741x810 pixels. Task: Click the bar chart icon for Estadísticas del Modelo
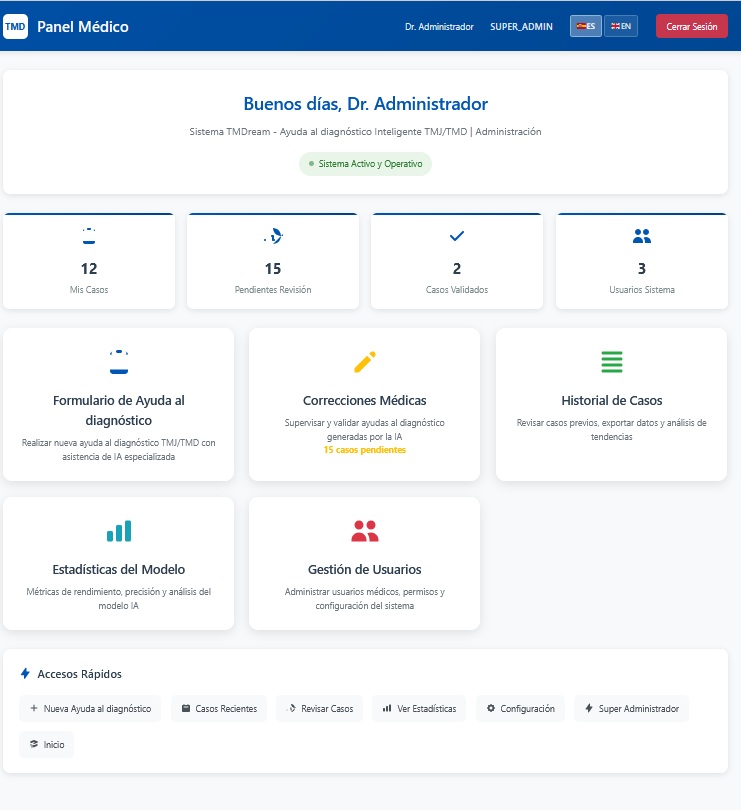(x=119, y=531)
